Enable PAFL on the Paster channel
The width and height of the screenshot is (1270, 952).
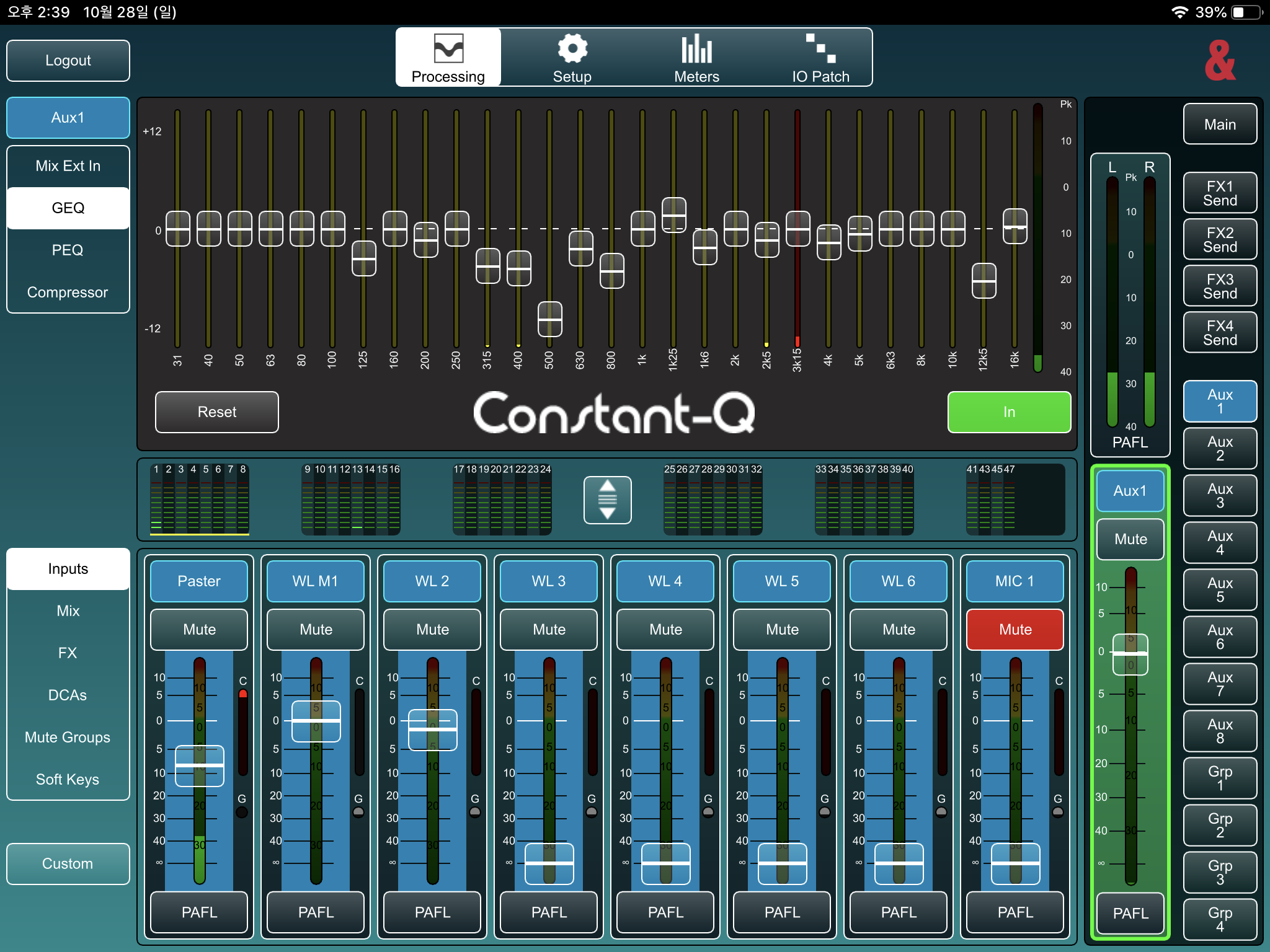coord(199,912)
